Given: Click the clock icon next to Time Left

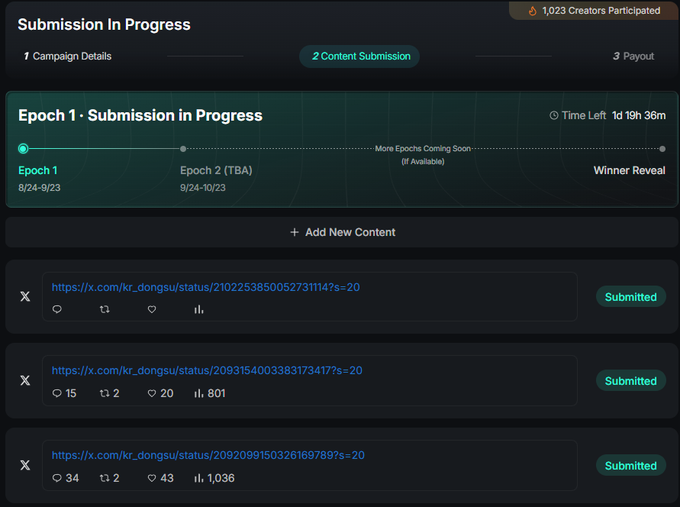Looking at the screenshot, I should [x=554, y=115].
